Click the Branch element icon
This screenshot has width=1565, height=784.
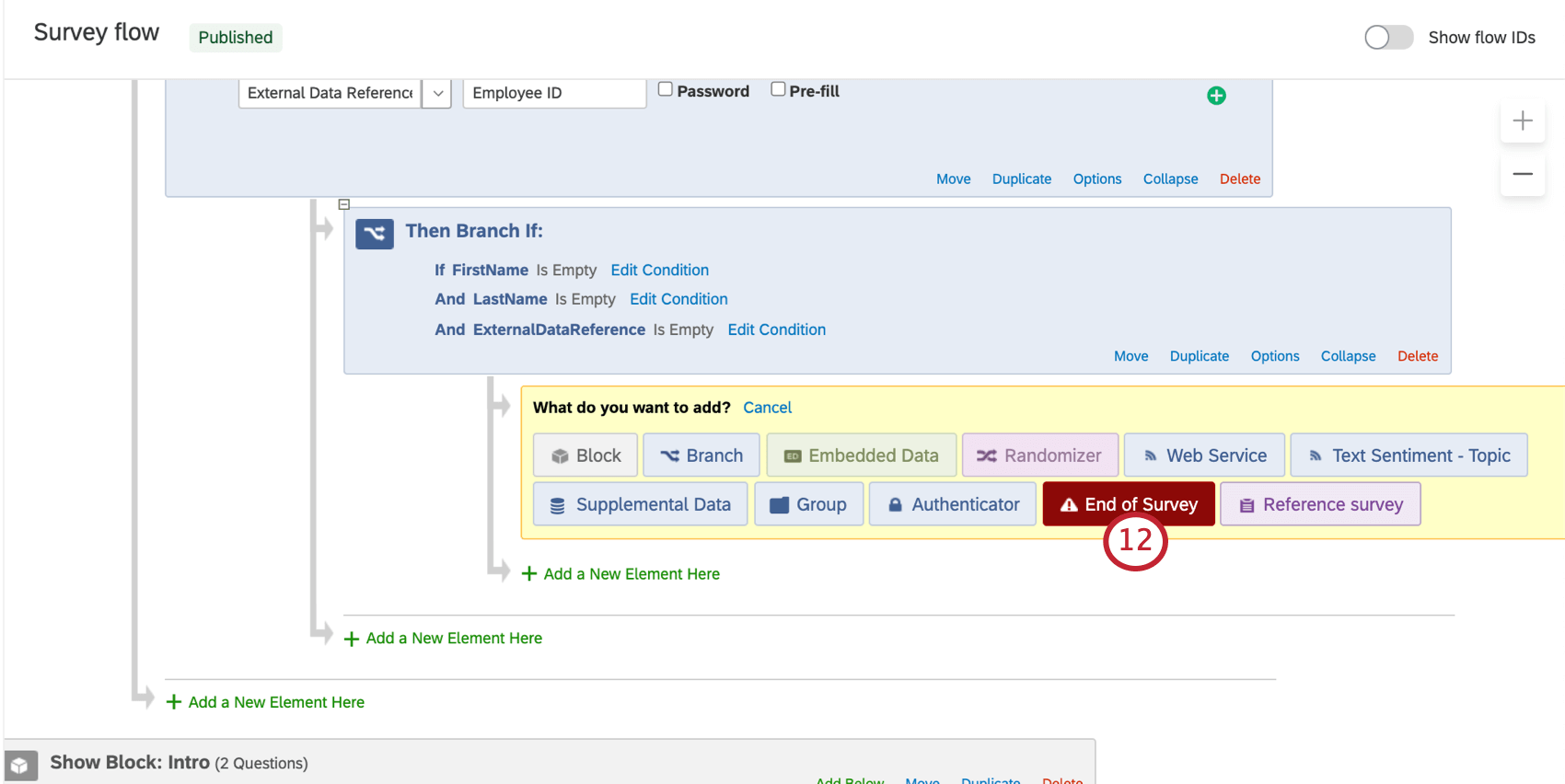pyautogui.click(x=375, y=234)
